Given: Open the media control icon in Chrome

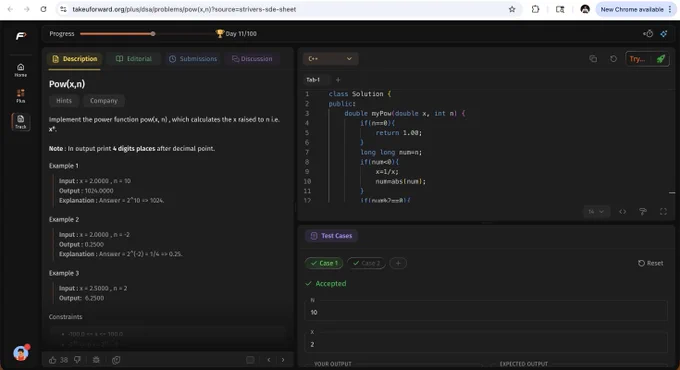Looking at the screenshot, I should (560, 9).
